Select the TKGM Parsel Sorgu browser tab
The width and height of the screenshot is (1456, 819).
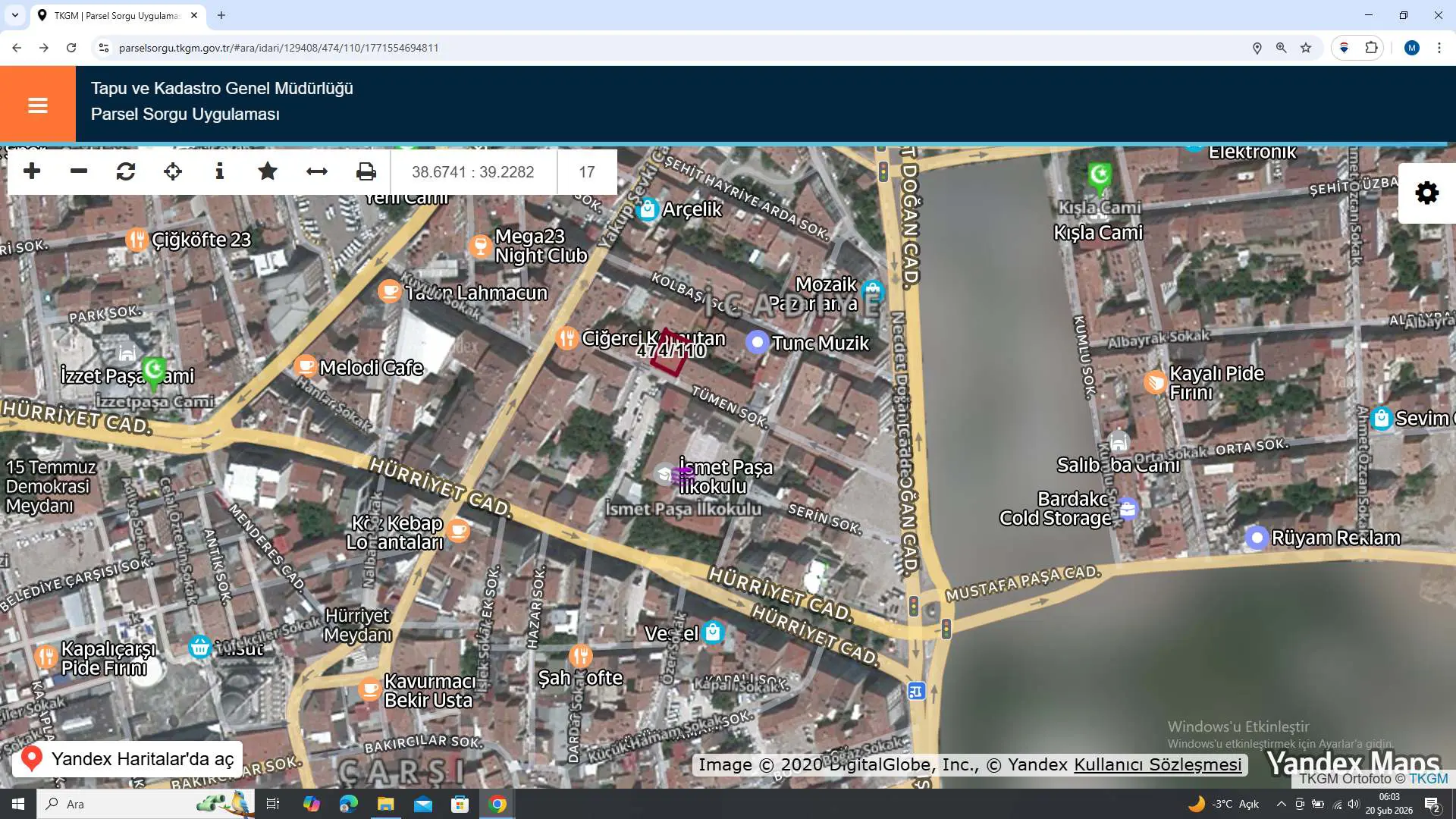118,15
